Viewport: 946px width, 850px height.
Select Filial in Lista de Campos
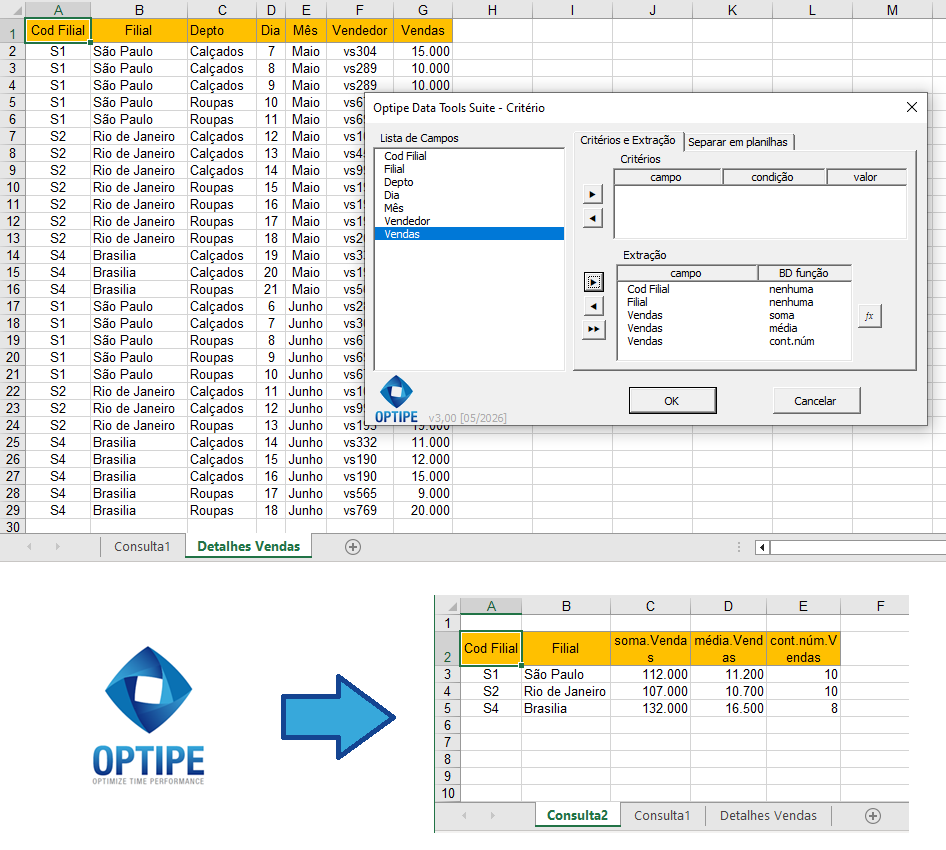click(469, 170)
